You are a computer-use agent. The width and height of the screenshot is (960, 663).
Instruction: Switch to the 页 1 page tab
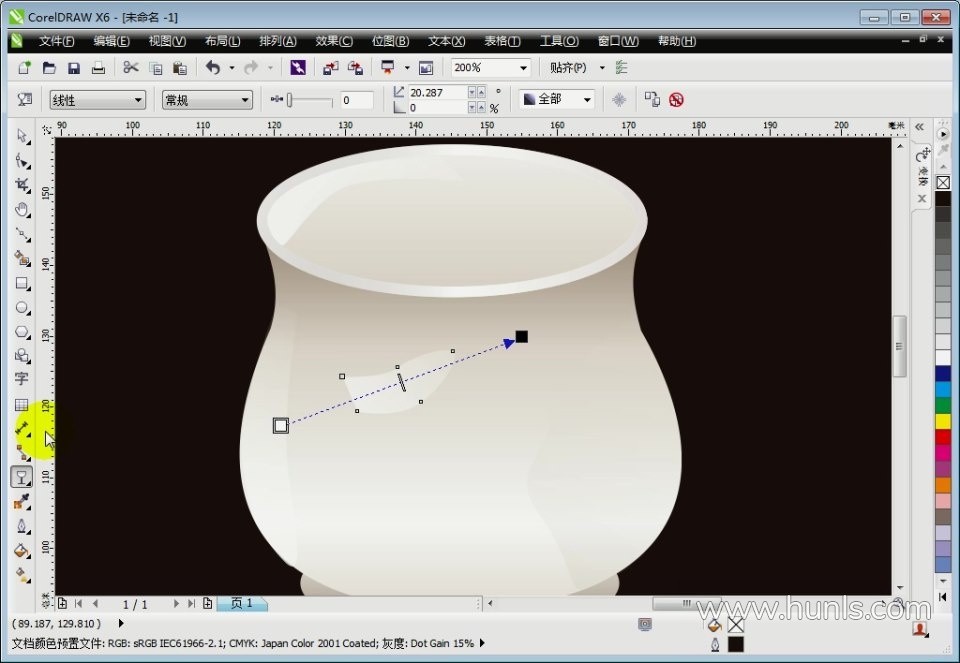pyautogui.click(x=242, y=604)
